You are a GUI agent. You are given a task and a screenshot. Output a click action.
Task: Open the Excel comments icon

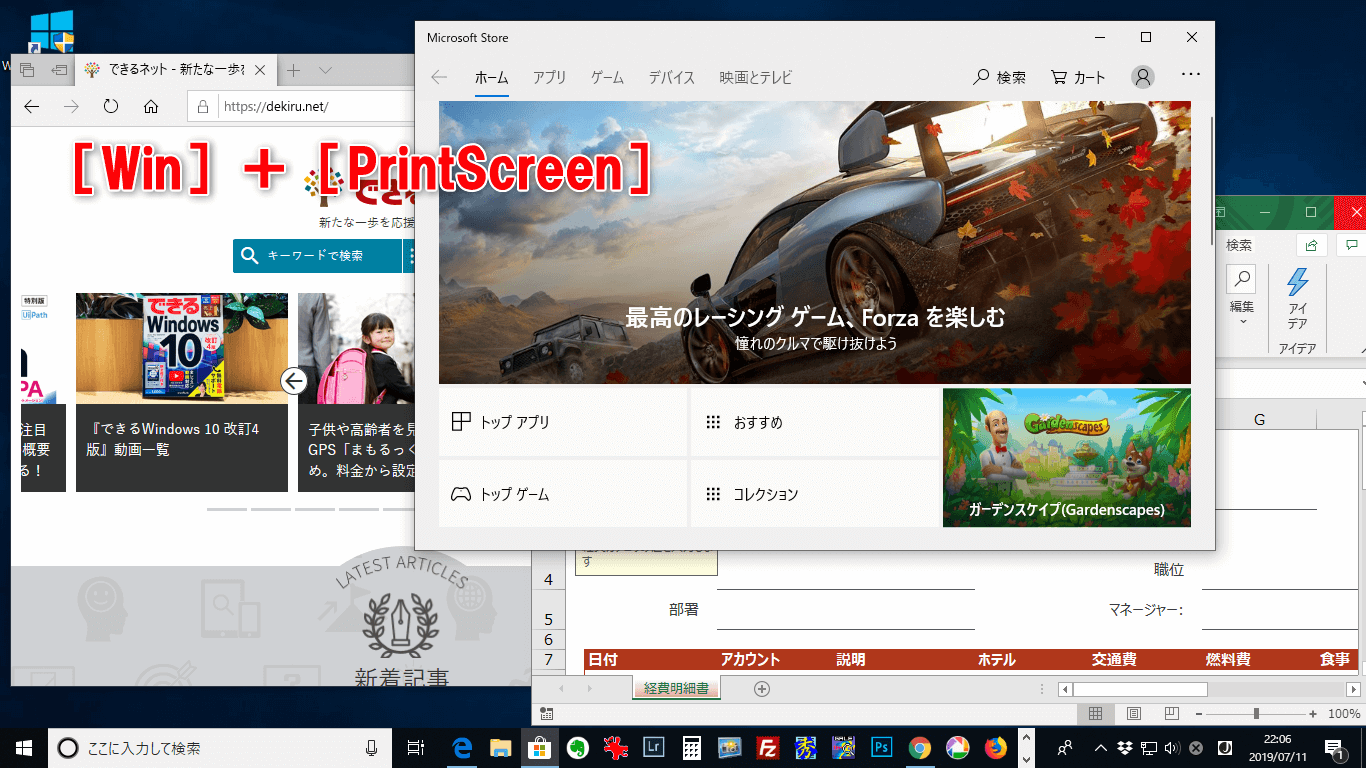1351,245
